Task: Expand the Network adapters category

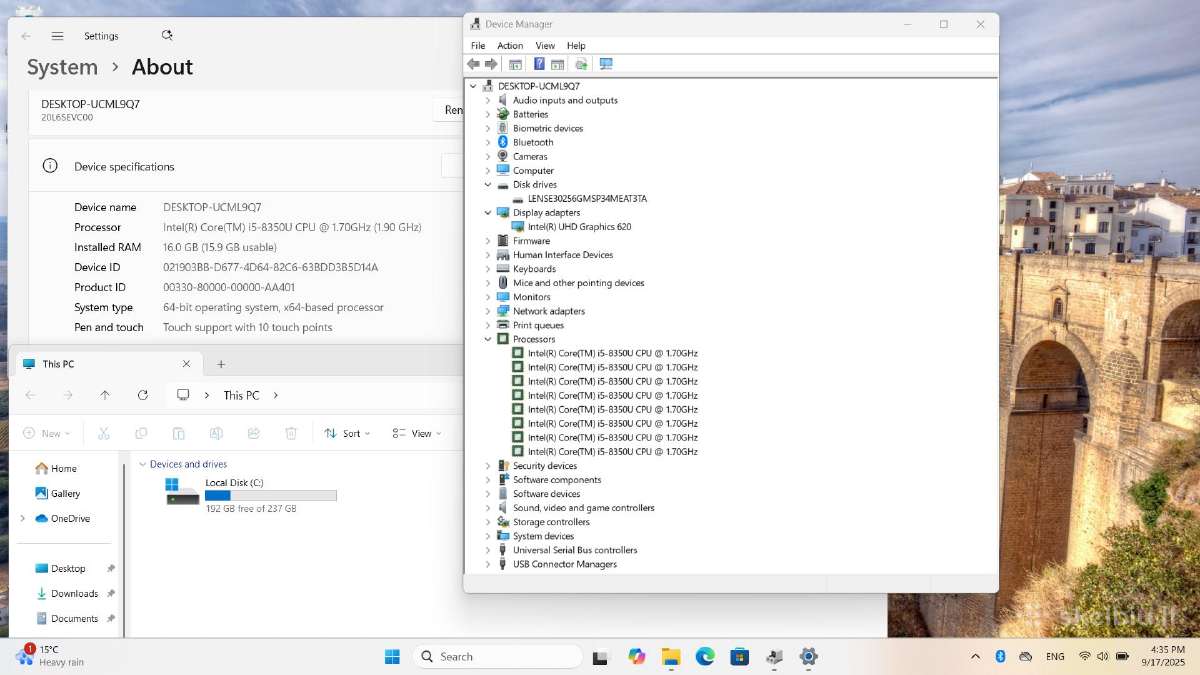Action: point(488,311)
